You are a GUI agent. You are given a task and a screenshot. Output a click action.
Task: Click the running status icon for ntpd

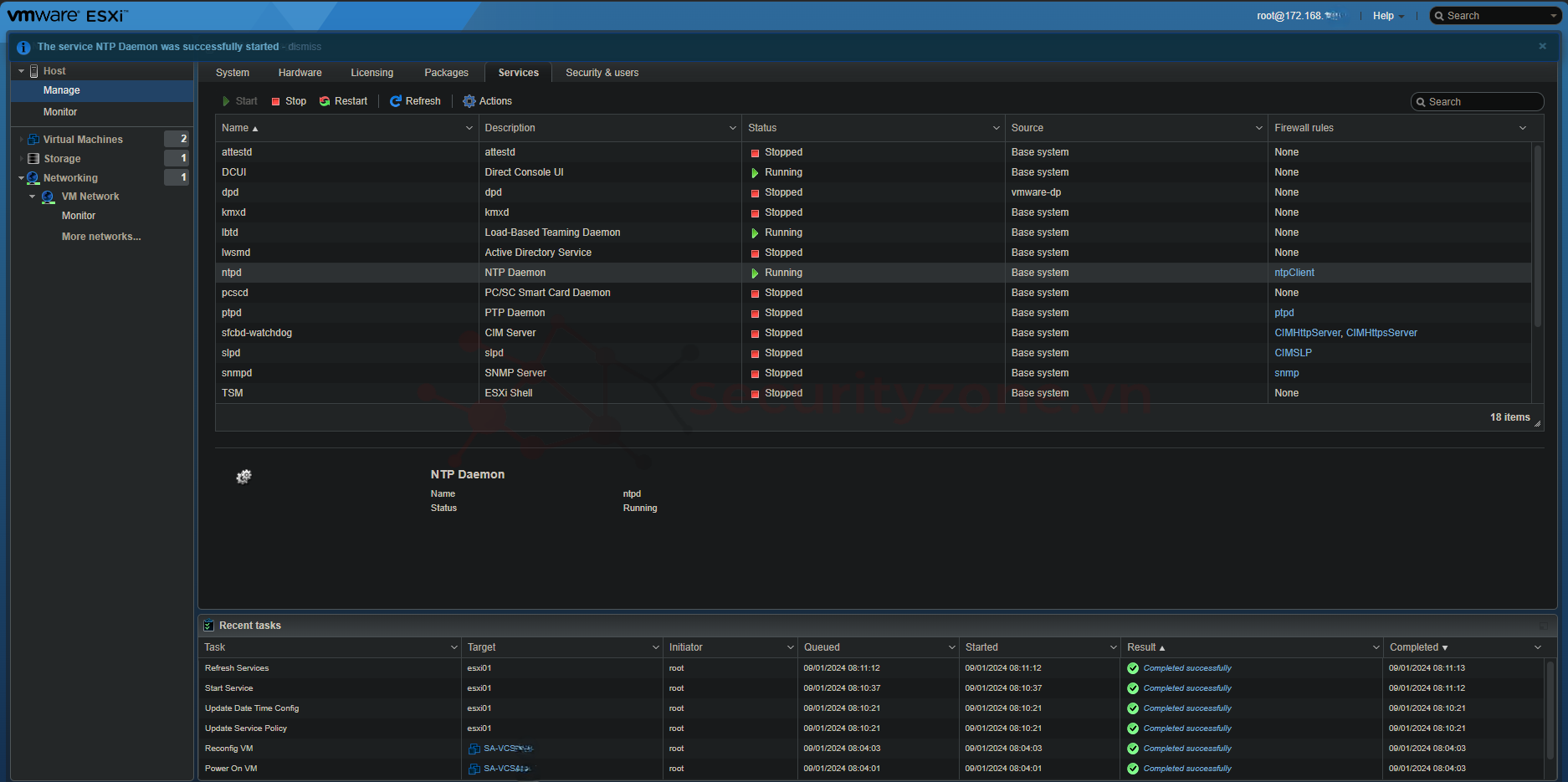(x=755, y=273)
